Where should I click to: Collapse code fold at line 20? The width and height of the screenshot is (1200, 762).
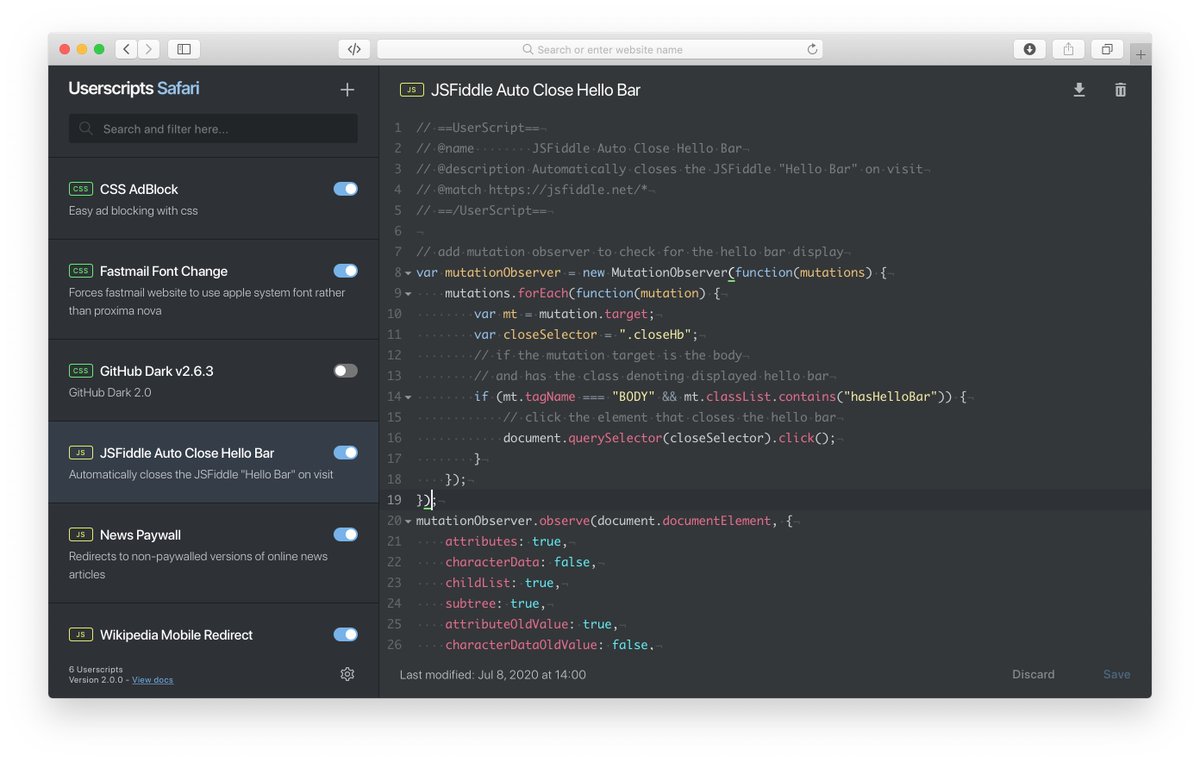click(408, 521)
